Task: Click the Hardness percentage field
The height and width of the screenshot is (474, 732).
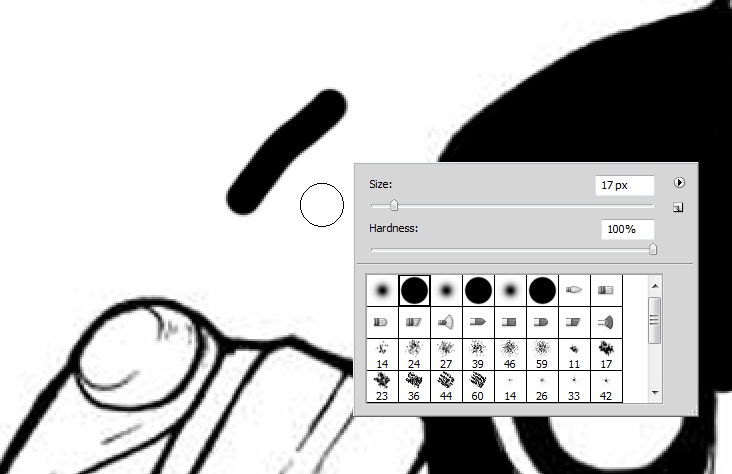Action: tap(627, 229)
